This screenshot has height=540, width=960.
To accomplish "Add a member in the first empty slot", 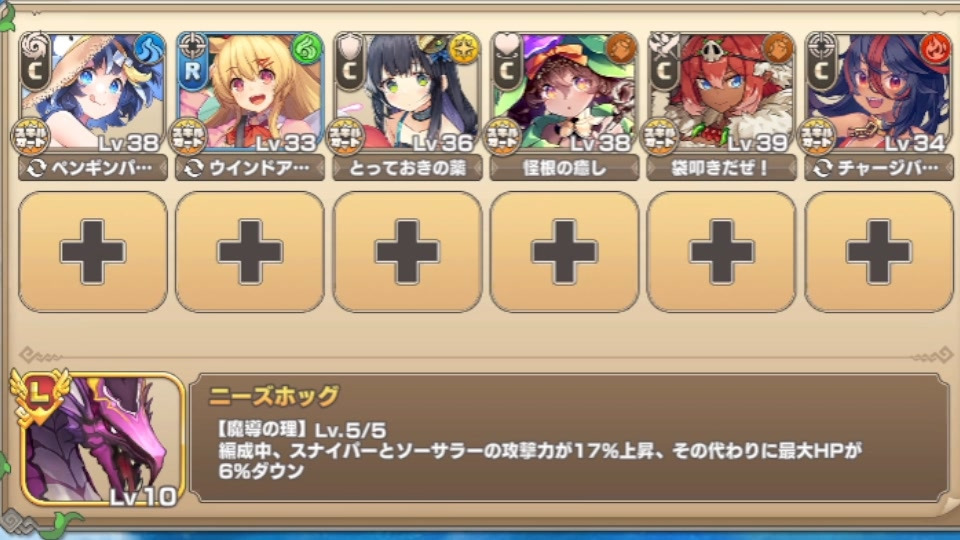I will [x=92, y=252].
